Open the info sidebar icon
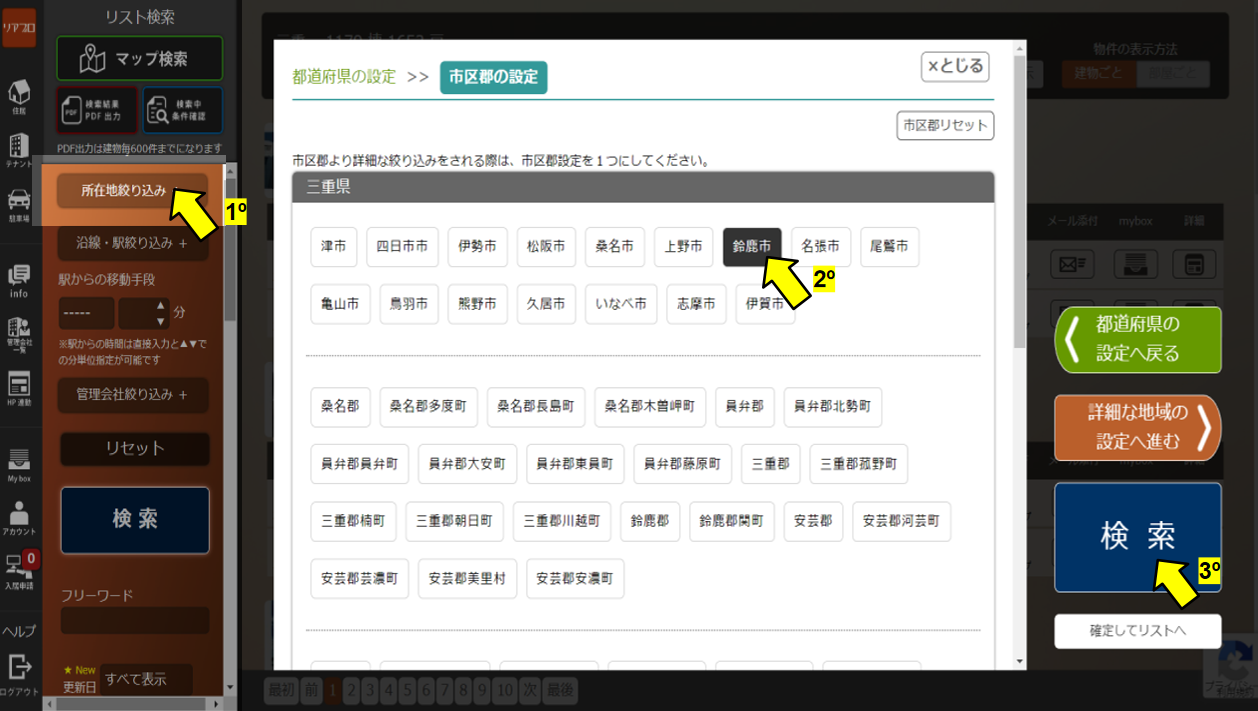The width and height of the screenshot is (1258, 711). coord(19,280)
